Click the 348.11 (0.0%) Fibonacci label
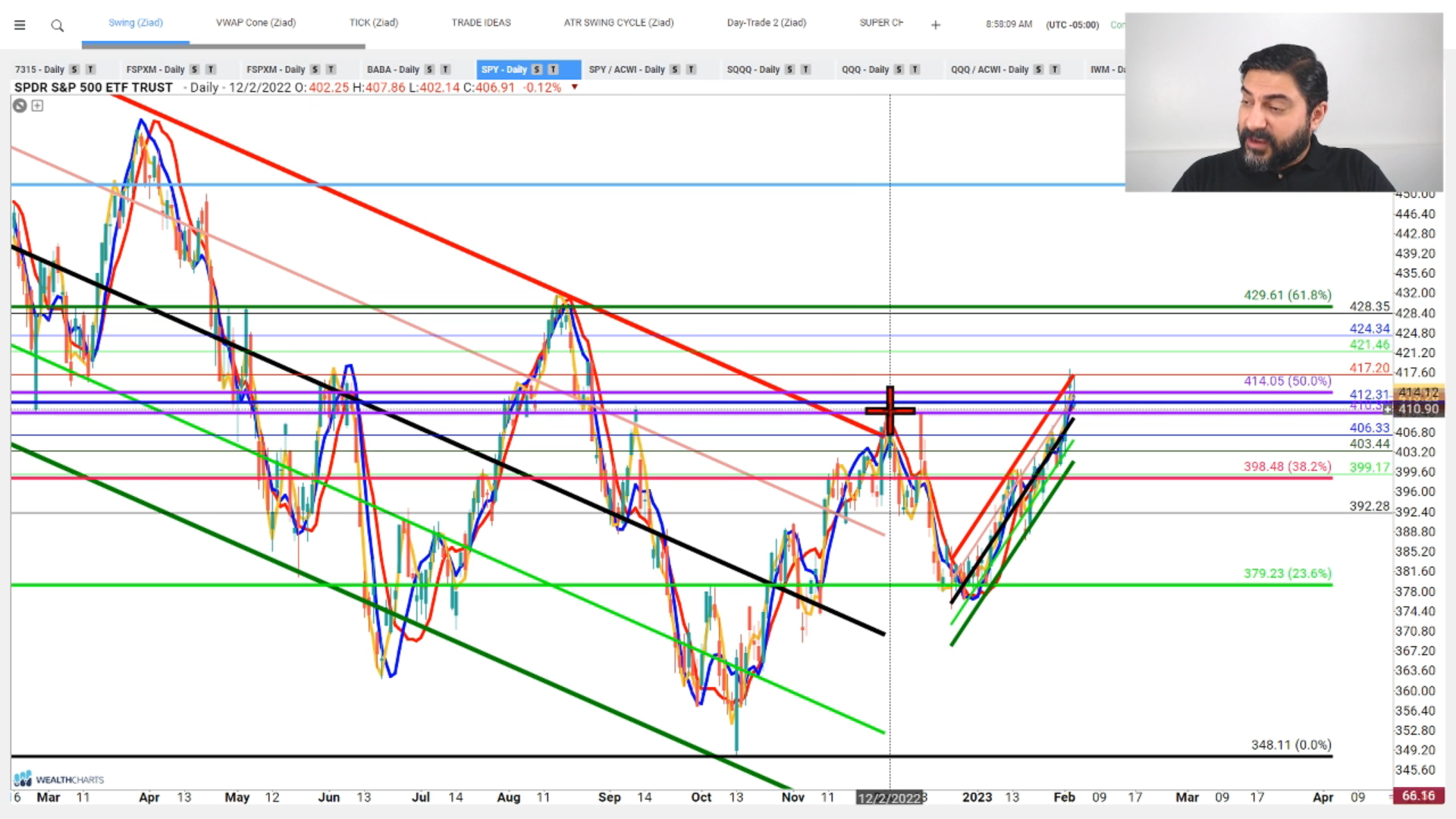The width and height of the screenshot is (1456, 819). click(1291, 745)
